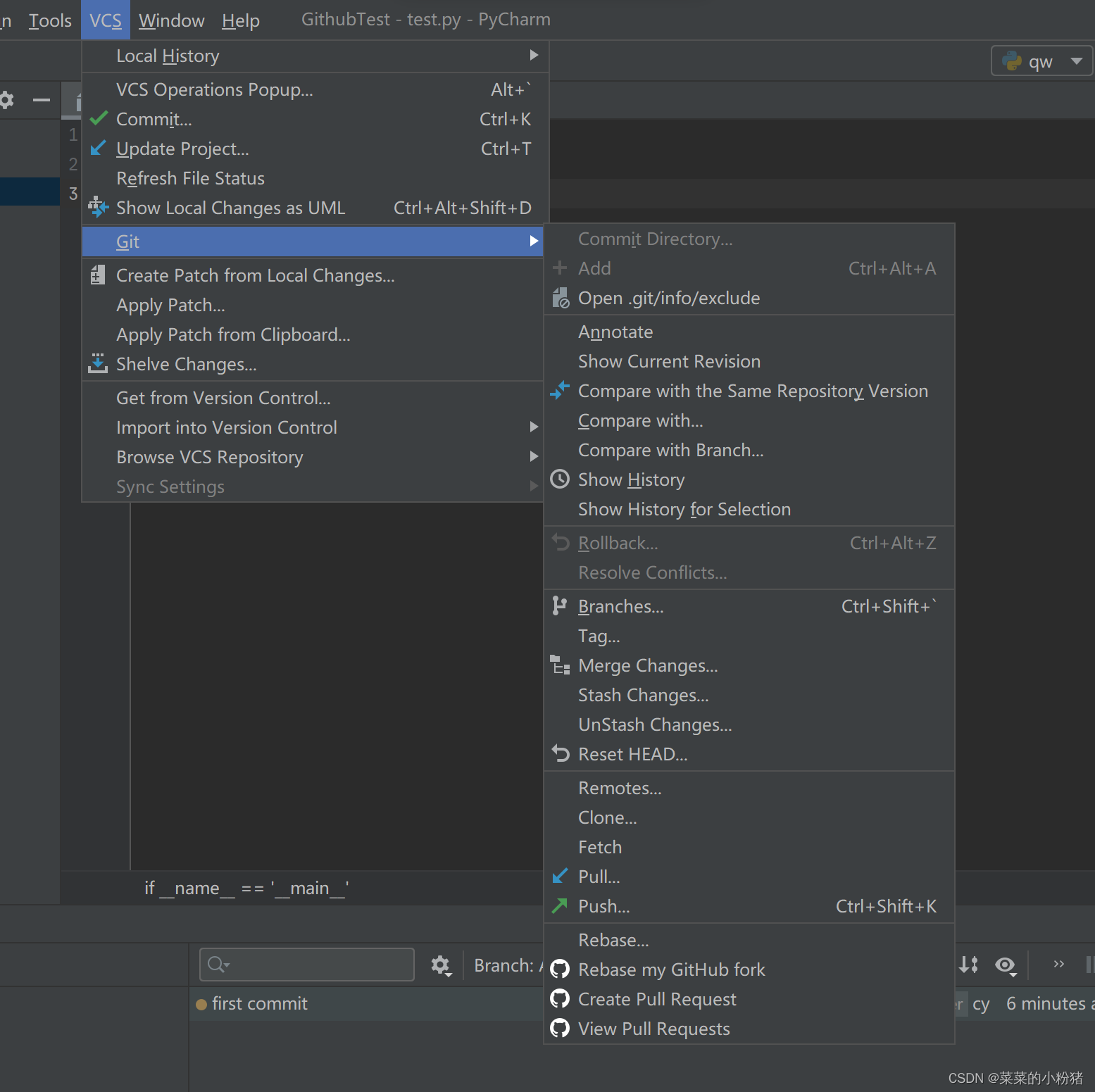Select the plain Compare with... entry

point(749,420)
